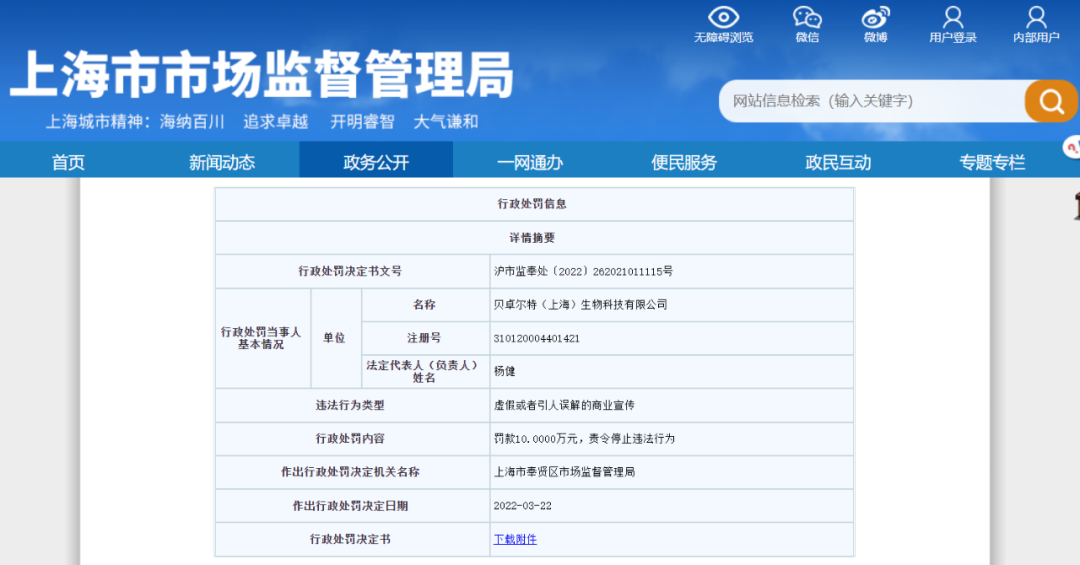Click the 行政处罚信息 table header
1080x565 pixels.
(533, 204)
